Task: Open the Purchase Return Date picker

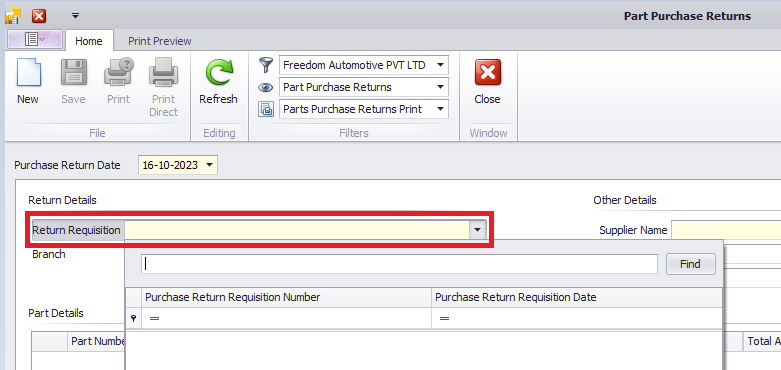Action: pos(210,165)
